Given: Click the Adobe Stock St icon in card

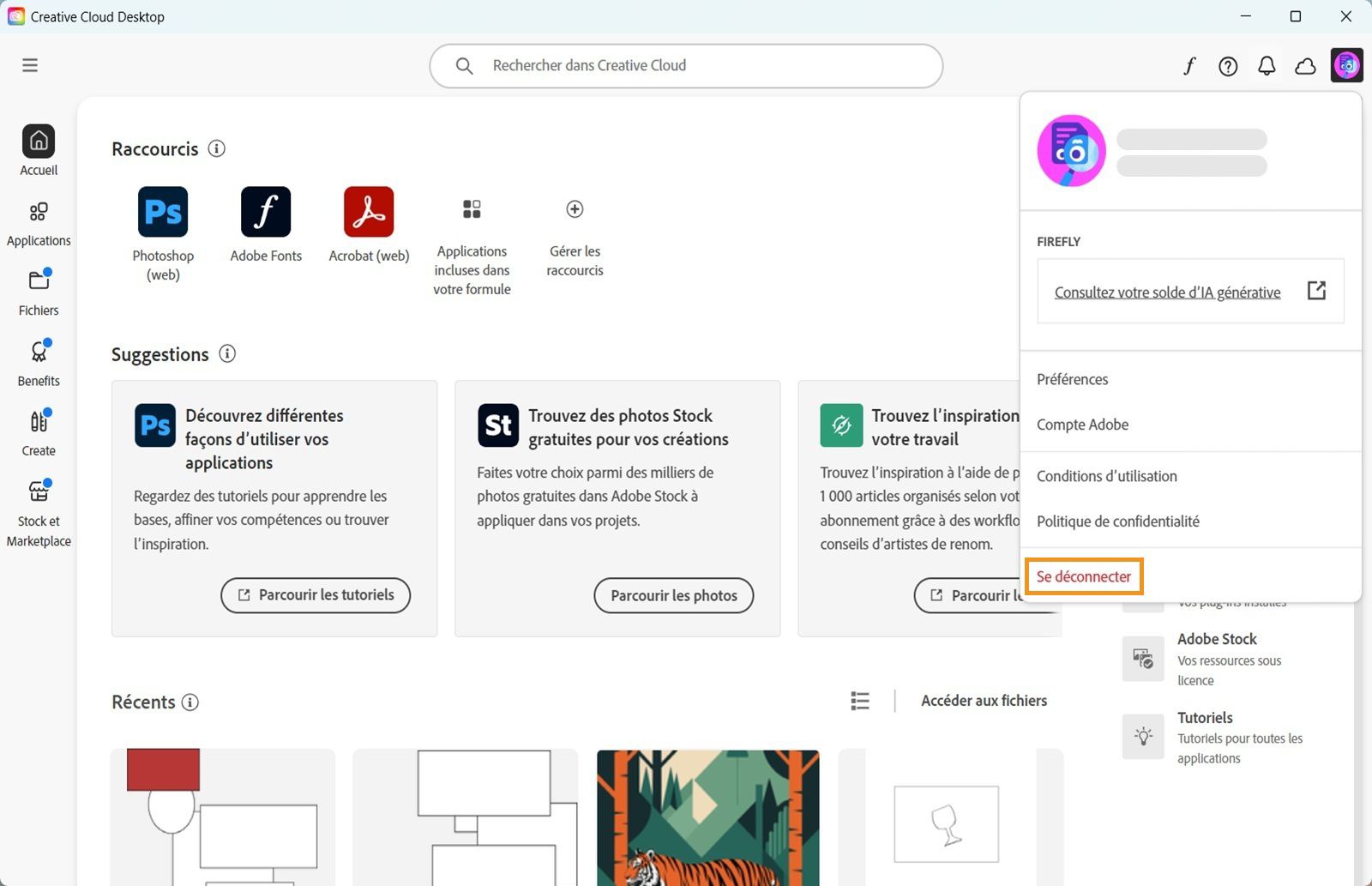Looking at the screenshot, I should (498, 425).
